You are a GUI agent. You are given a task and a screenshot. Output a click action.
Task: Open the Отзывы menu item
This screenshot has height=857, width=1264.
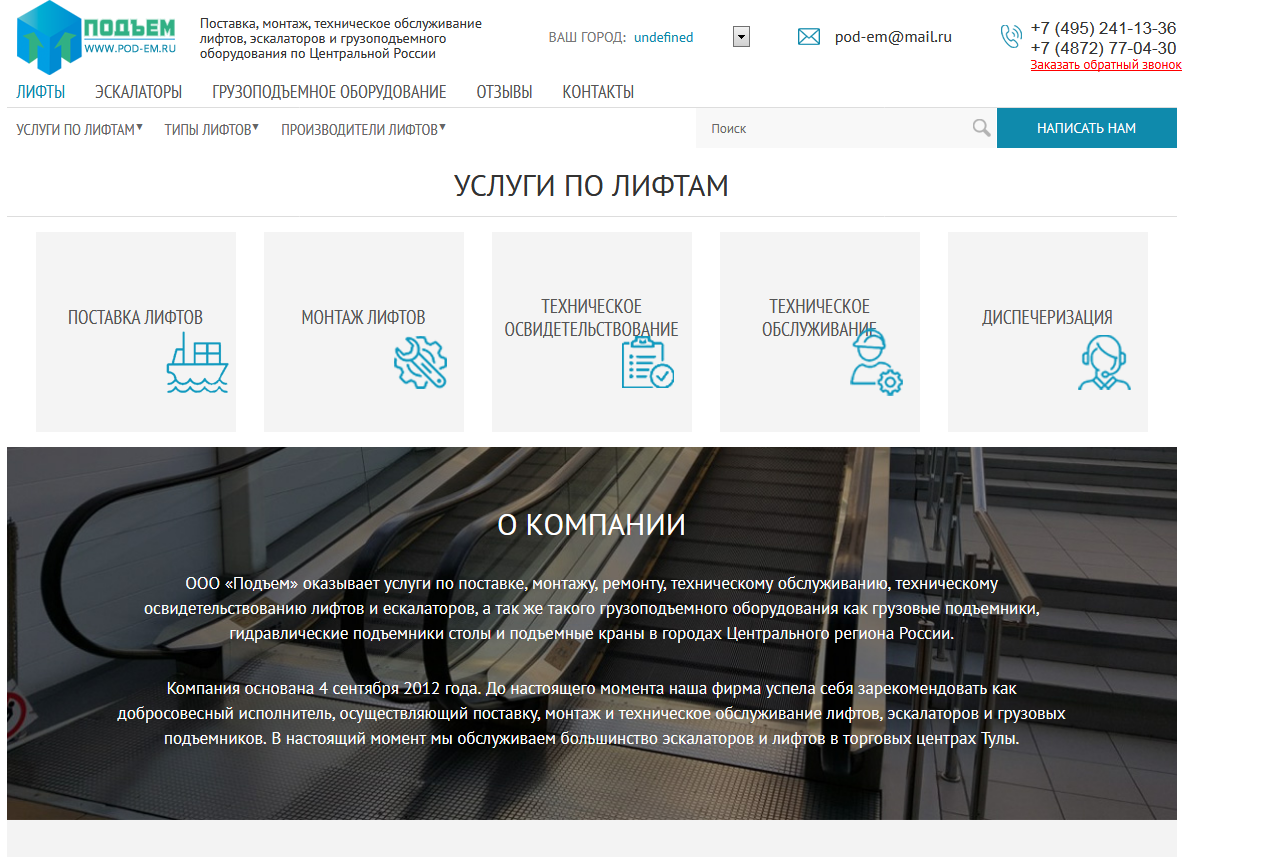[504, 92]
